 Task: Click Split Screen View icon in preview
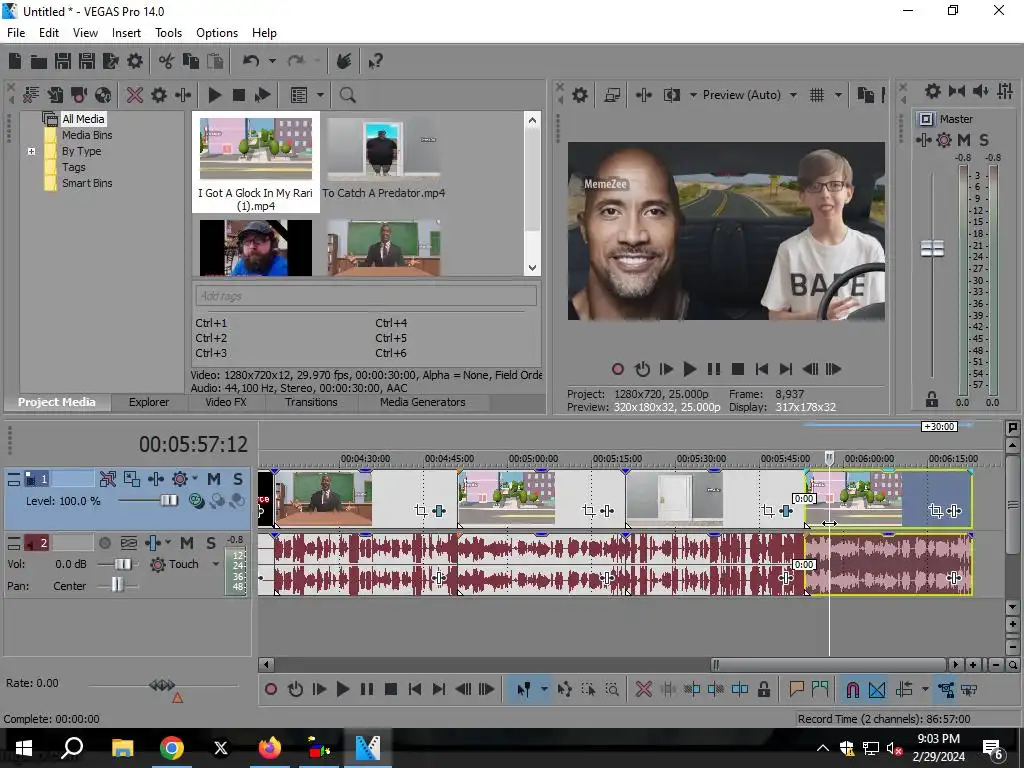[672, 95]
